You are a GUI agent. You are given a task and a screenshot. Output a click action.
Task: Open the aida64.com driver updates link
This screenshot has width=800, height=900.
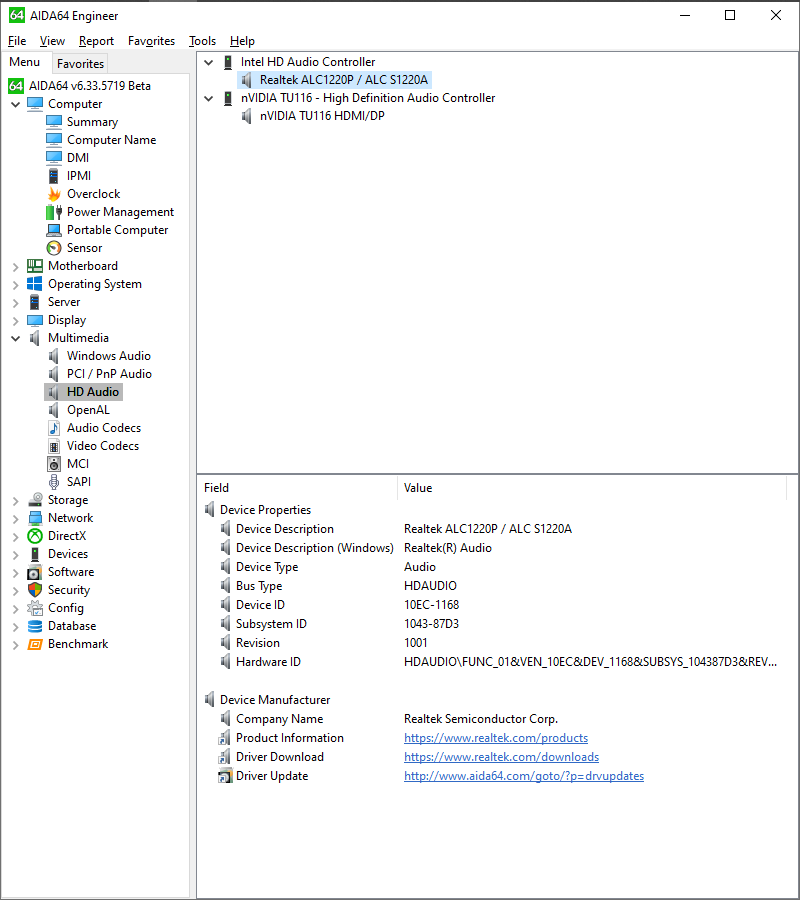(523, 775)
